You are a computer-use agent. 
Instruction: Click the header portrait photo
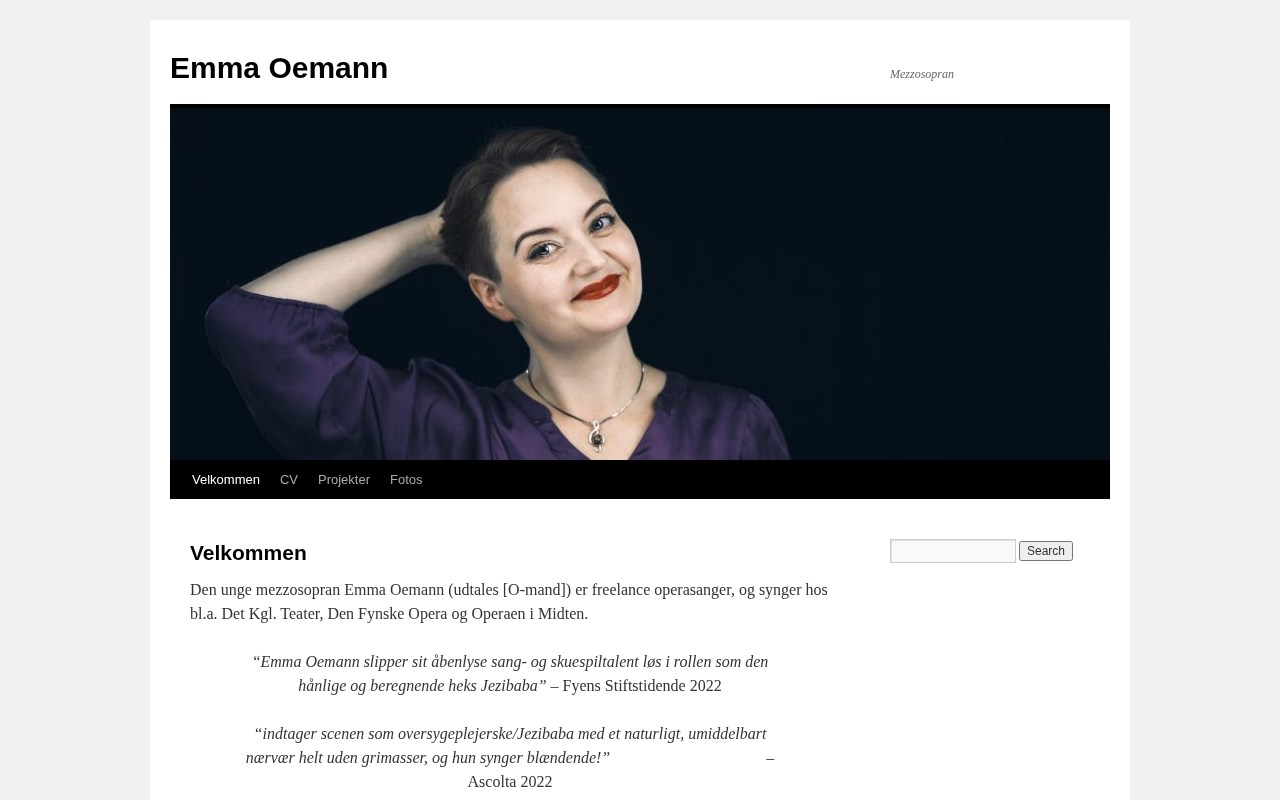coord(640,283)
